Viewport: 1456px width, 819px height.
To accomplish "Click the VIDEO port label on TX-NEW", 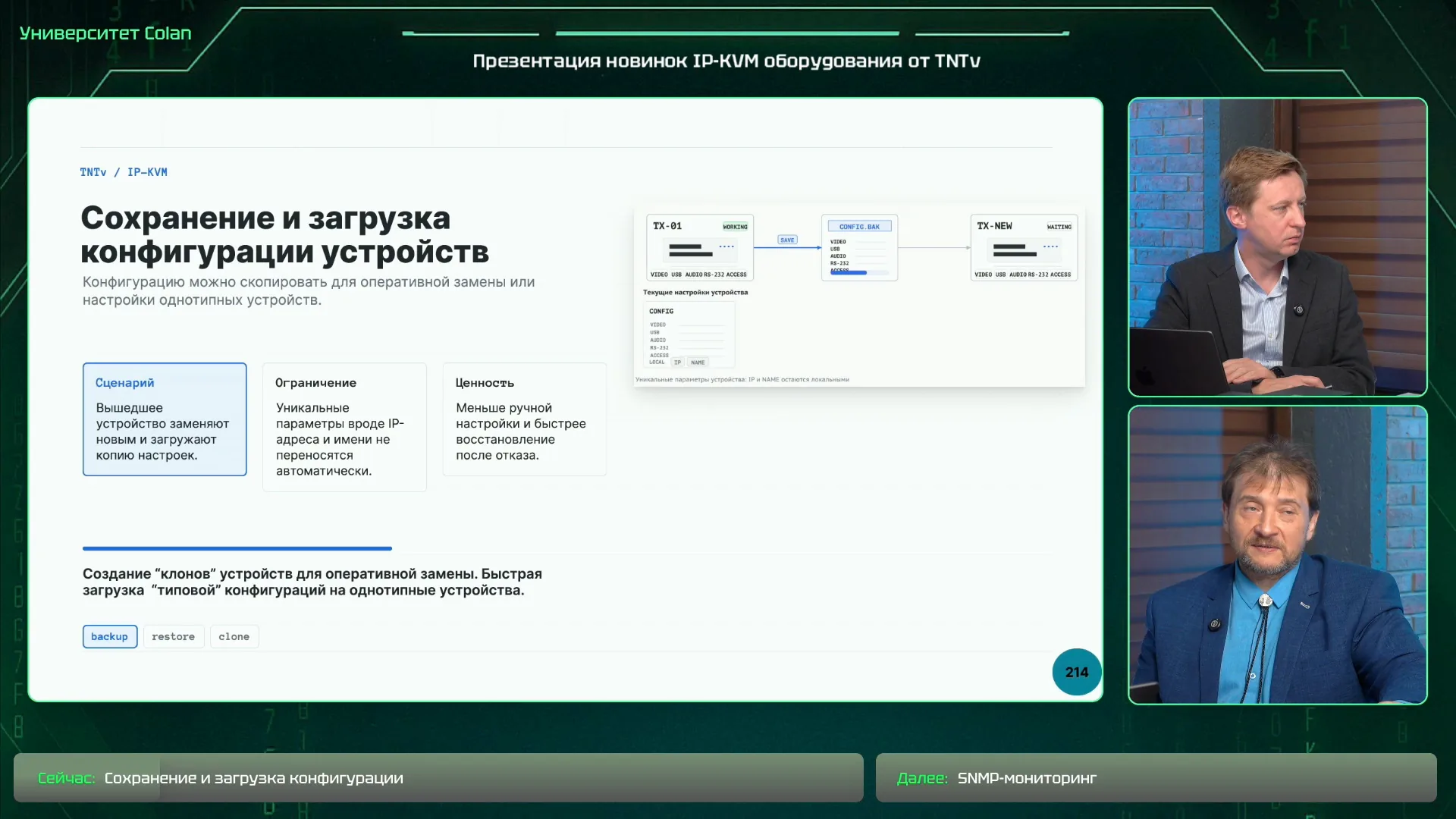I will click(x=983, y=275).
